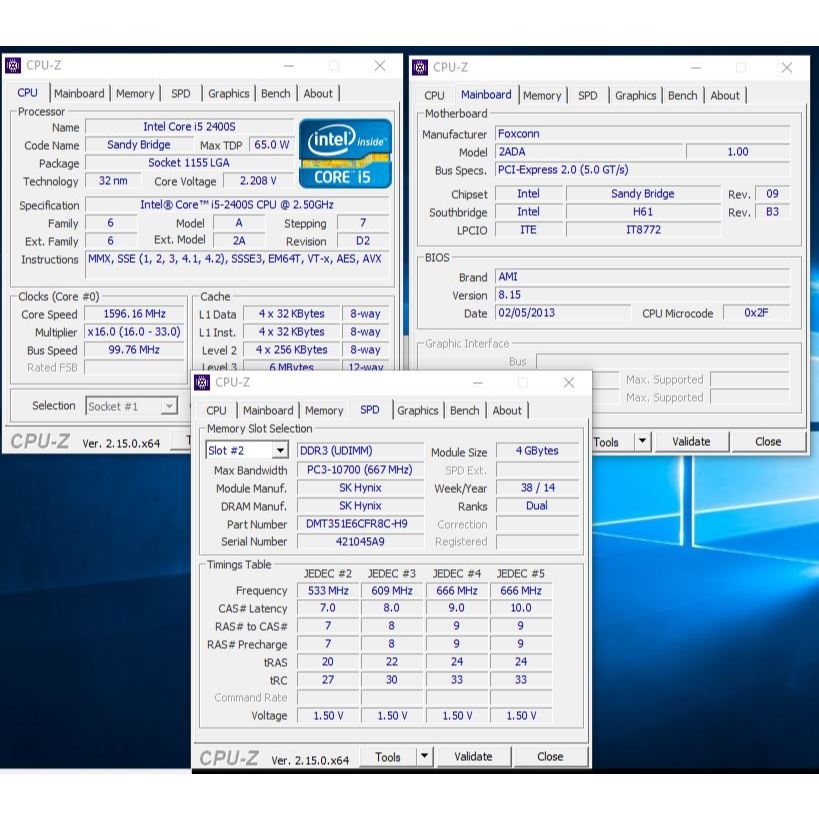This screenshot has height=819, width=819.
Task: Click BIOS Date value 02/05/2013
Action: point(563,313)
